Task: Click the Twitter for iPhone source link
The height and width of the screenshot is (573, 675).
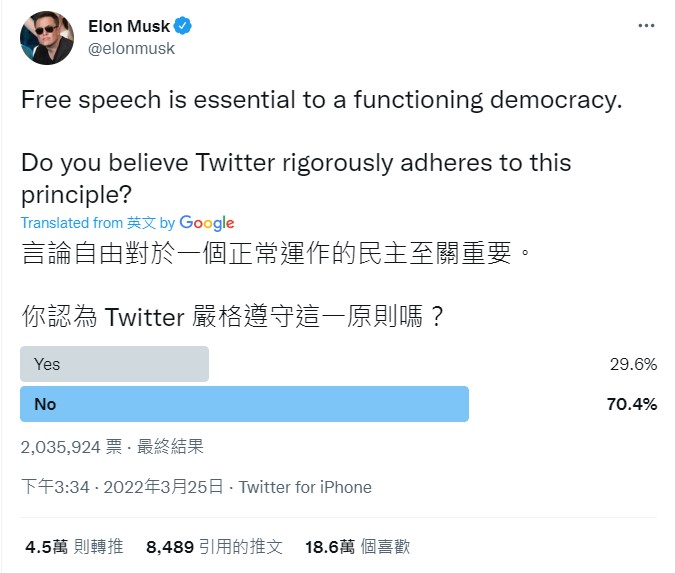Action: point(305,487)
